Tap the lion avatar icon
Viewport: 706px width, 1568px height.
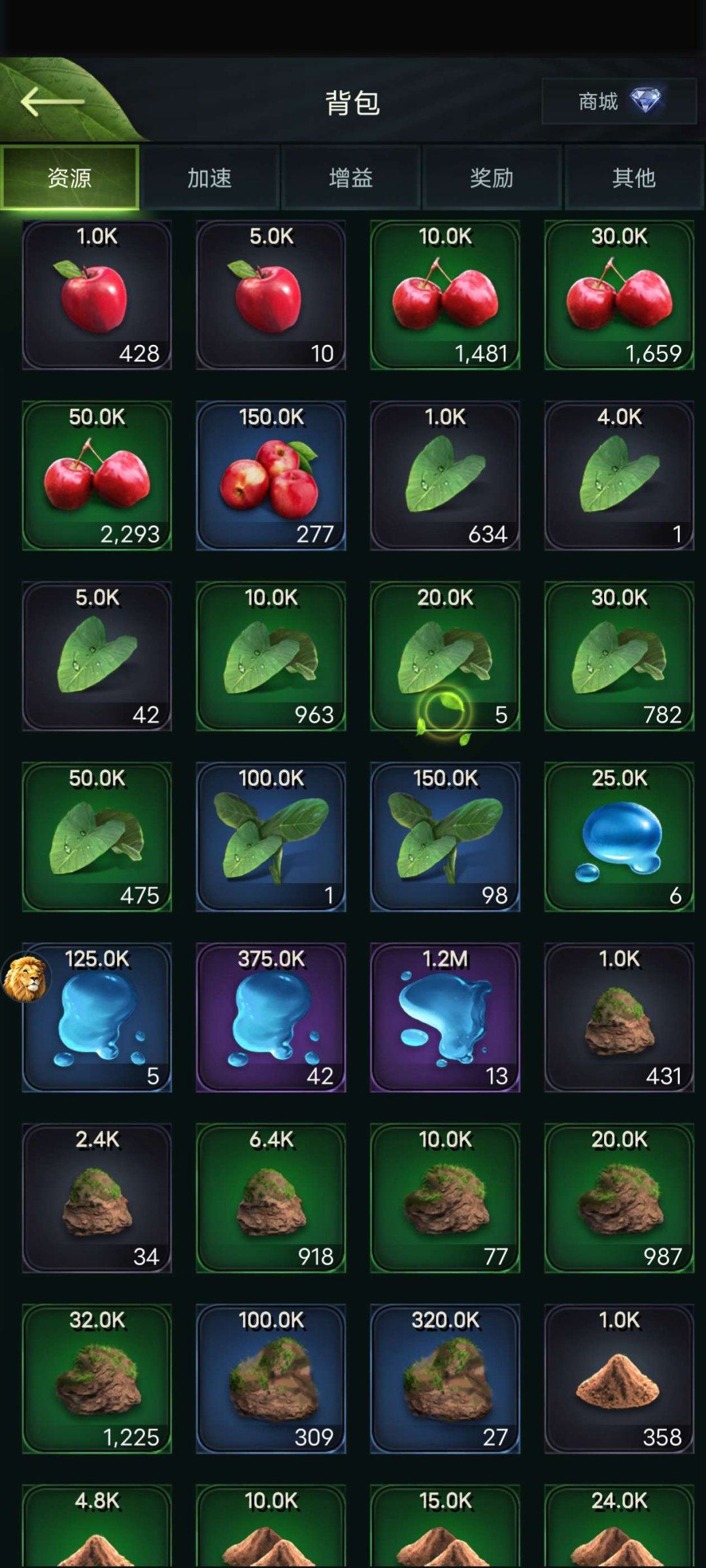(x=26, y=979)
